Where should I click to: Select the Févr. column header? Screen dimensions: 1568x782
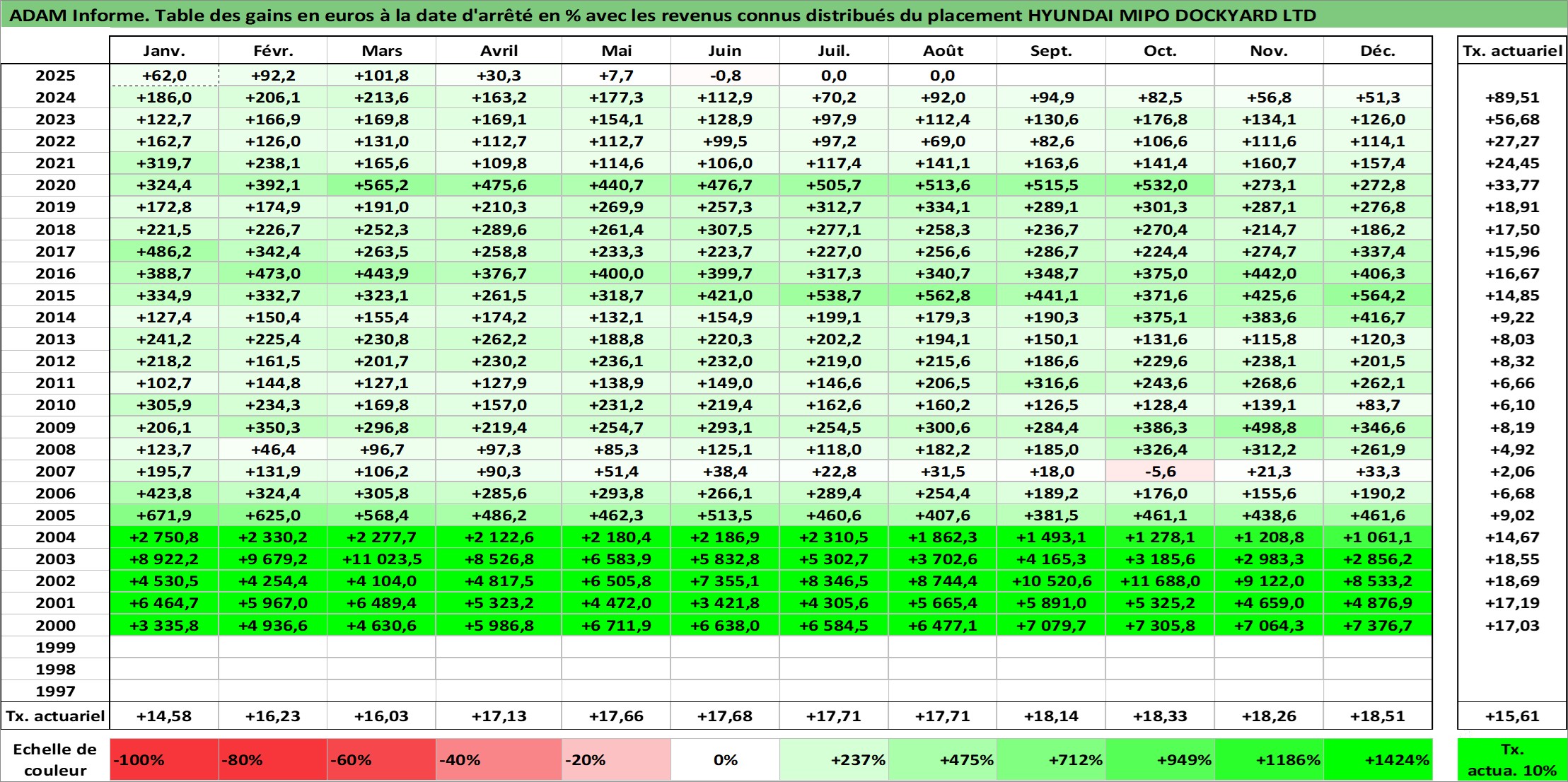click(x=273, y=50)
